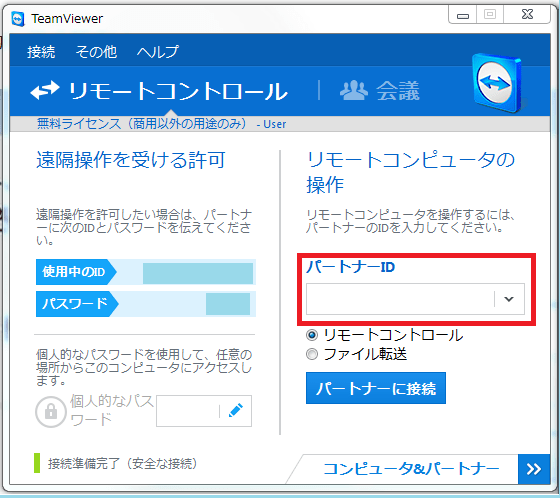Select the リモートコントロール radio button
Image resolution: width=560 pixels, height=498 pixels.
pos(312,335)
